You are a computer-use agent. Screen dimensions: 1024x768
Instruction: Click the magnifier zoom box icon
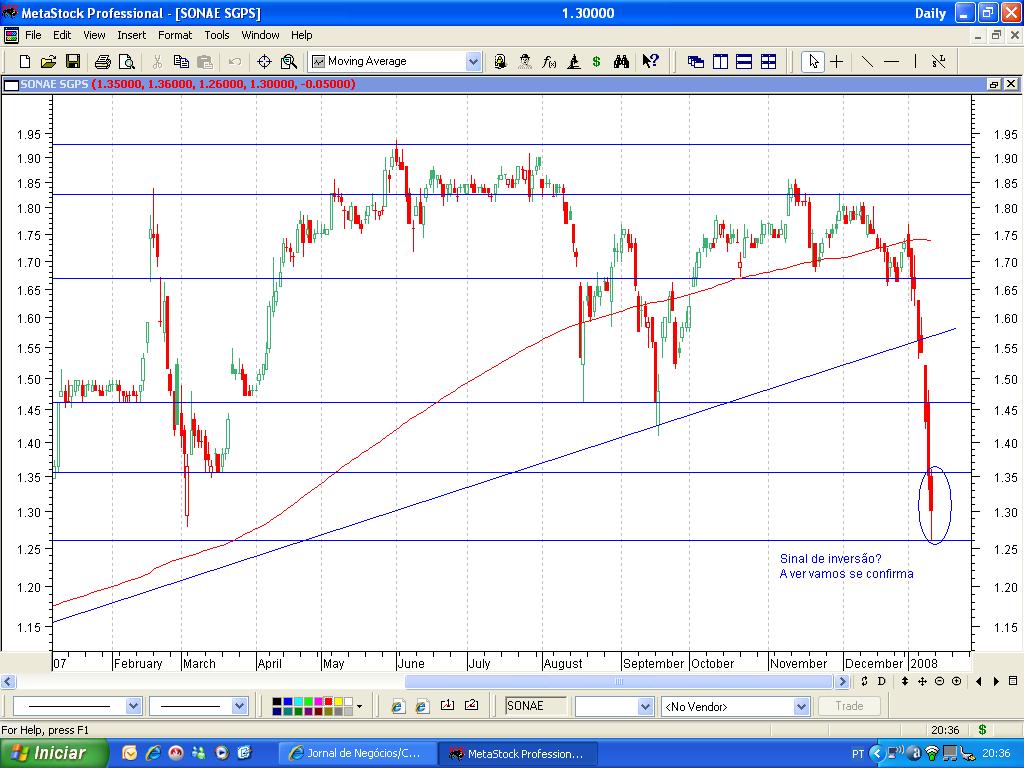tap(289, 61)
